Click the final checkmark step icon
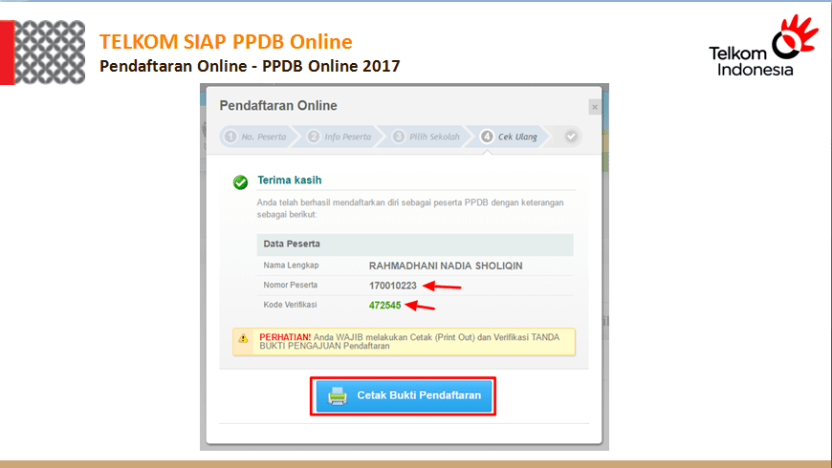 pos(571,136)
